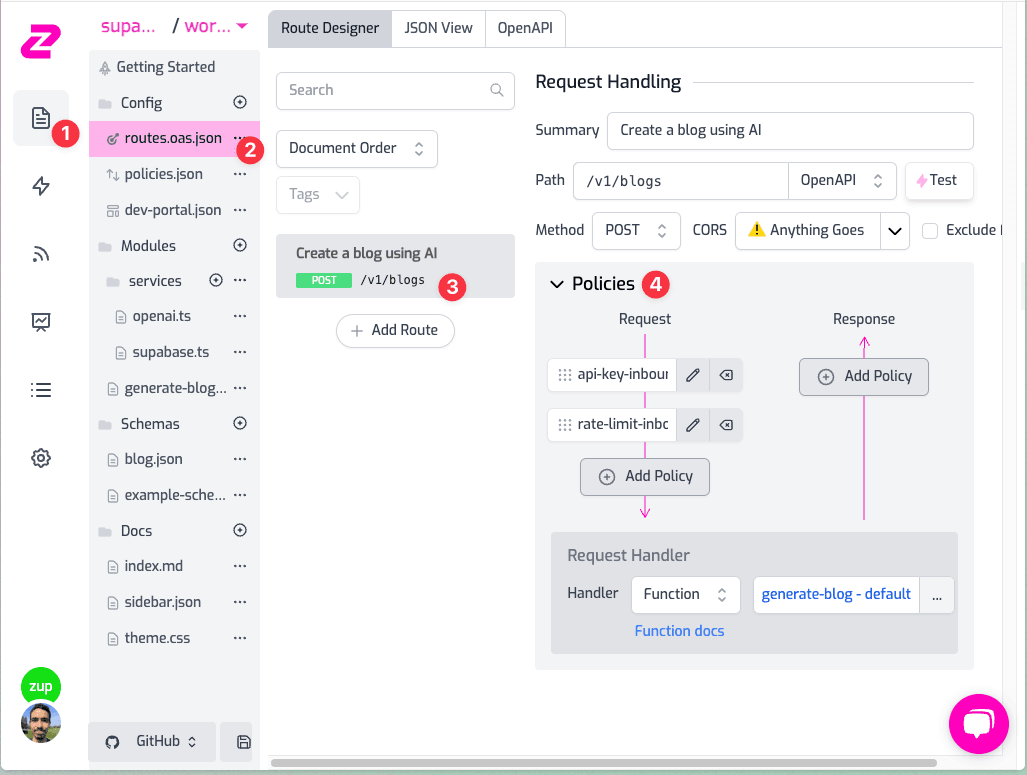Click the Add Route button
Screen dimensions: 1027x775
click(395, 330)
